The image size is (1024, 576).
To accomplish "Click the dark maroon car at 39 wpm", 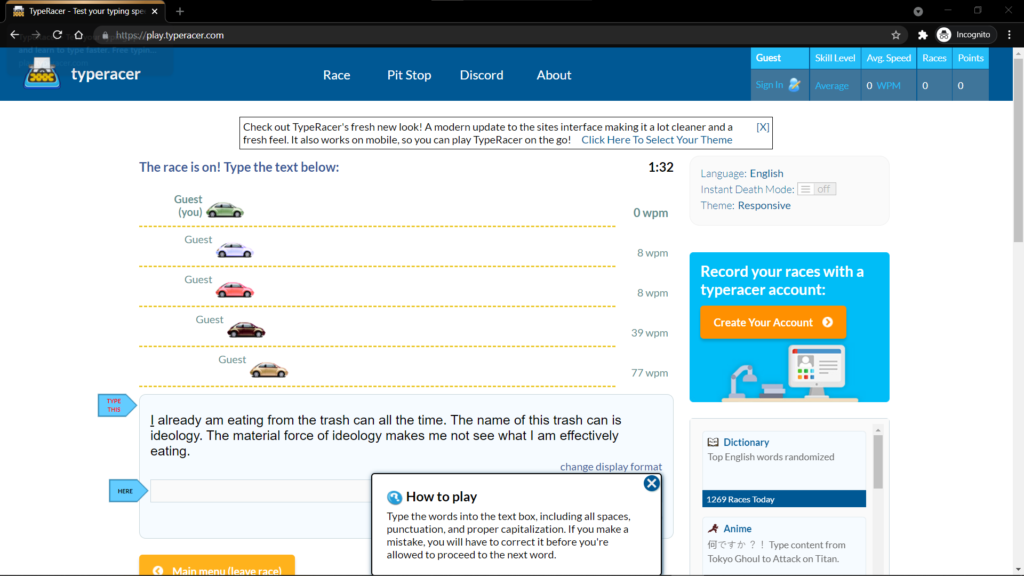I will click(246, 330).
